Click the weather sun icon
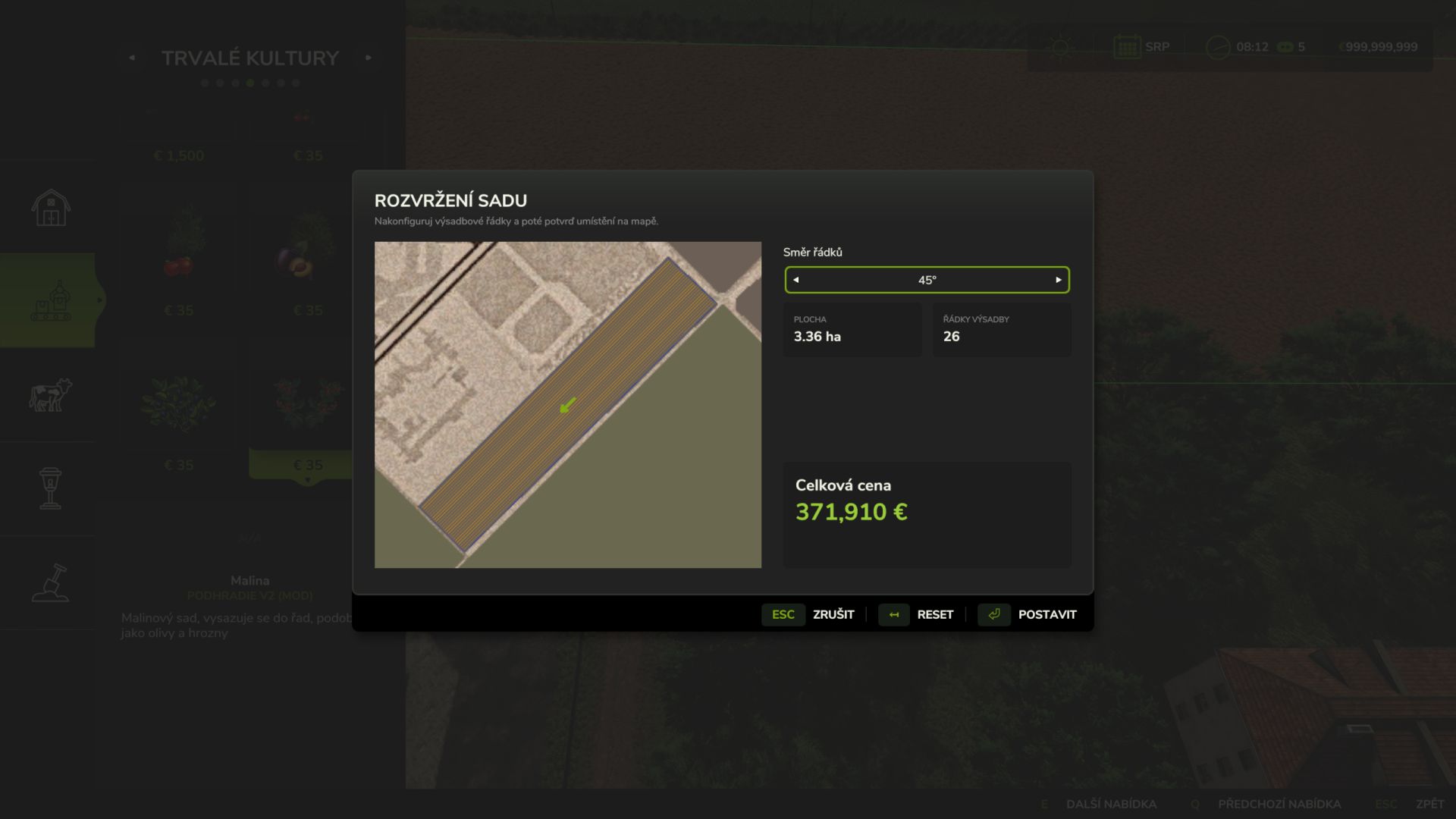 pyautogui.click(x=1060, y=47)
